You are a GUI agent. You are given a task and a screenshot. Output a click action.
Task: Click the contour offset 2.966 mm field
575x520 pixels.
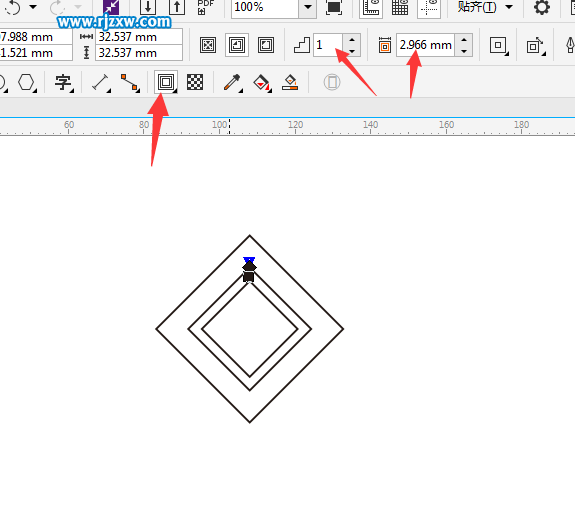[x=425, y=45]
